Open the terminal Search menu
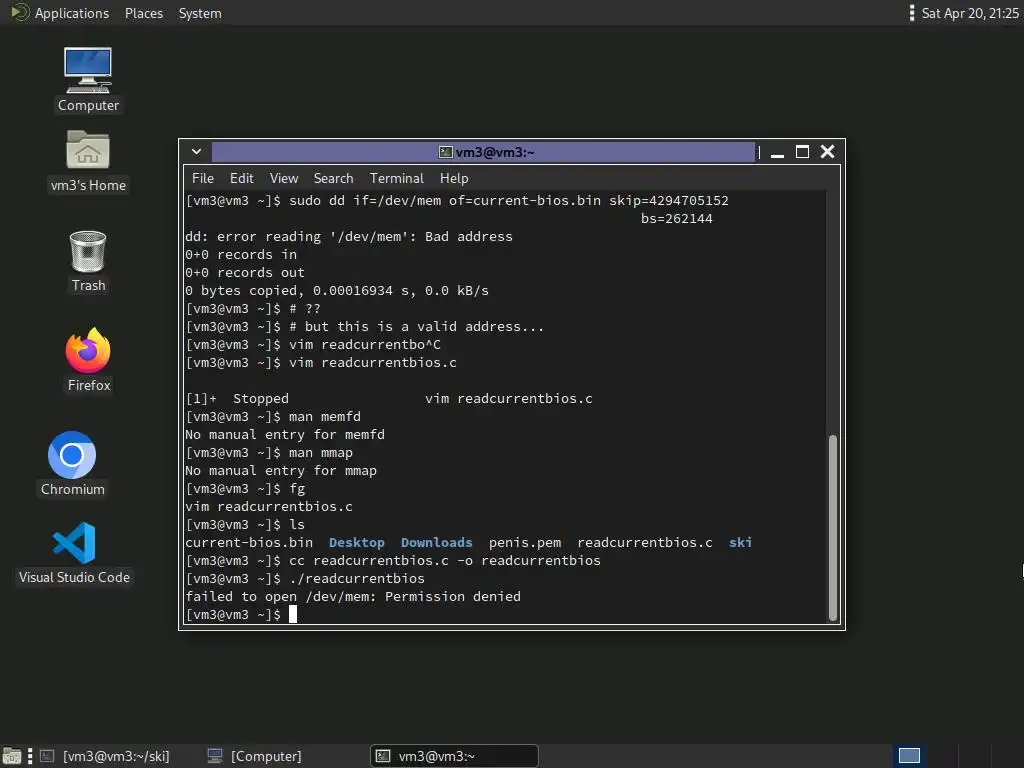Image resolution: width=1024 pixels, height=768 pixels. click(x=333, y=178)
